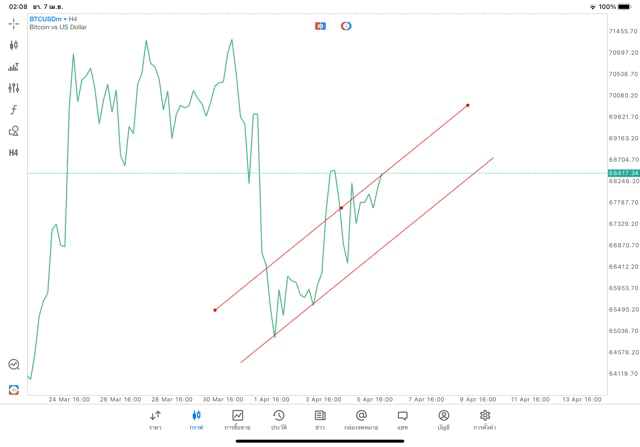Tap the chart search icon at bottom left

[14, 365]
